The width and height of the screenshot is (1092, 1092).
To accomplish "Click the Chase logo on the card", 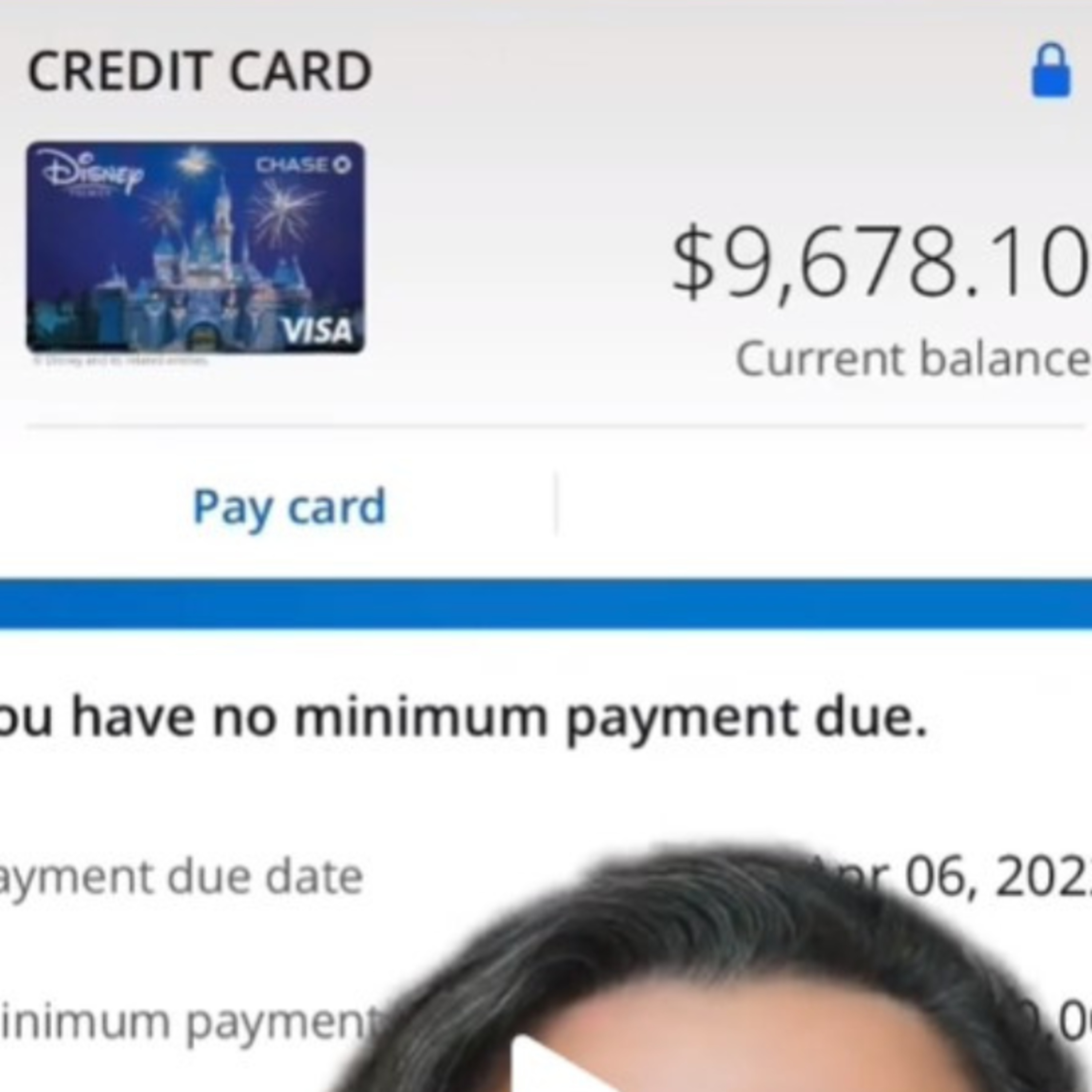I will click(304, 165).
